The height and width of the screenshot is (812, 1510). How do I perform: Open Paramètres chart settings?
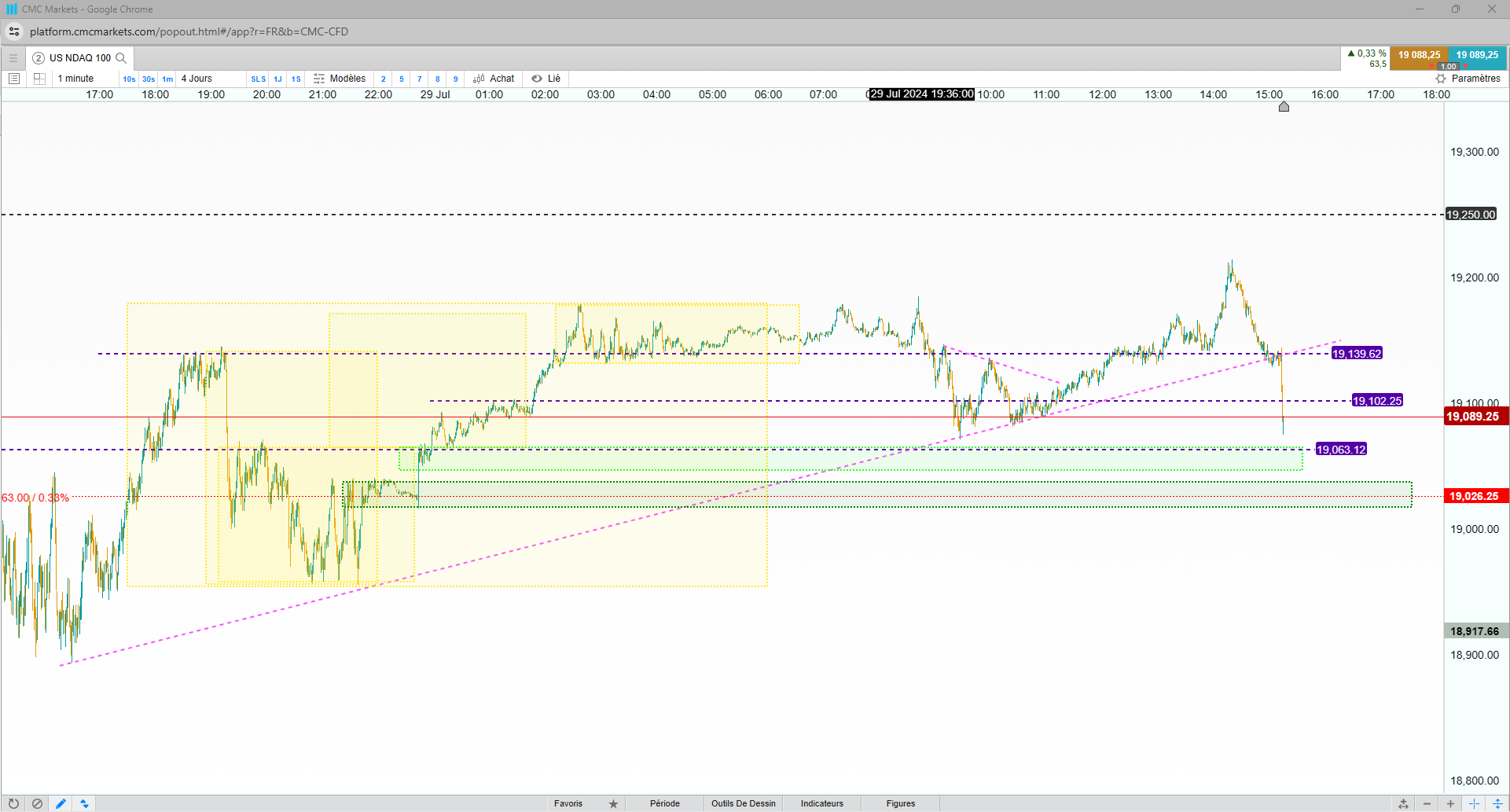1468,79
